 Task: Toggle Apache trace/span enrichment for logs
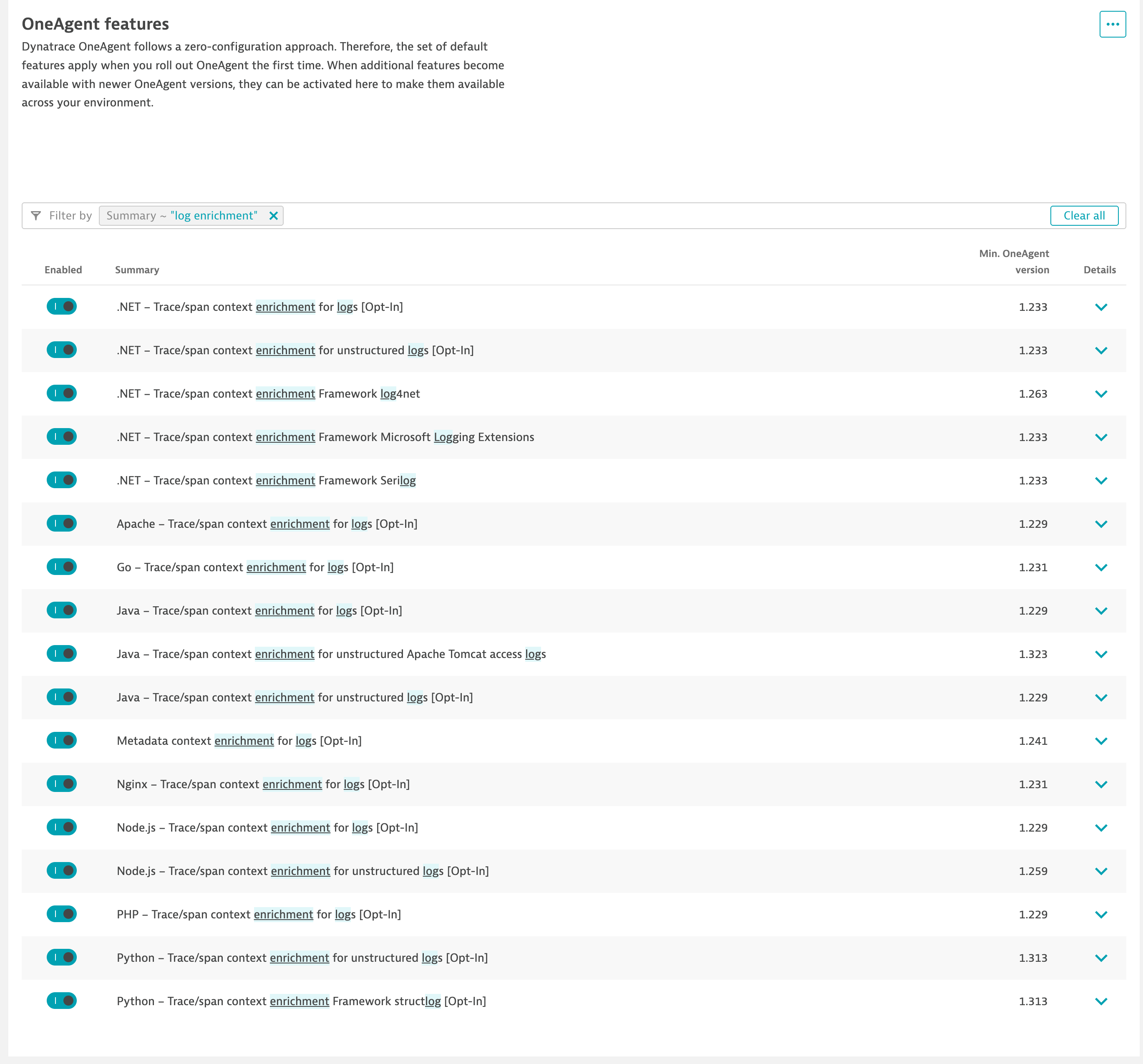click(61, 523)
